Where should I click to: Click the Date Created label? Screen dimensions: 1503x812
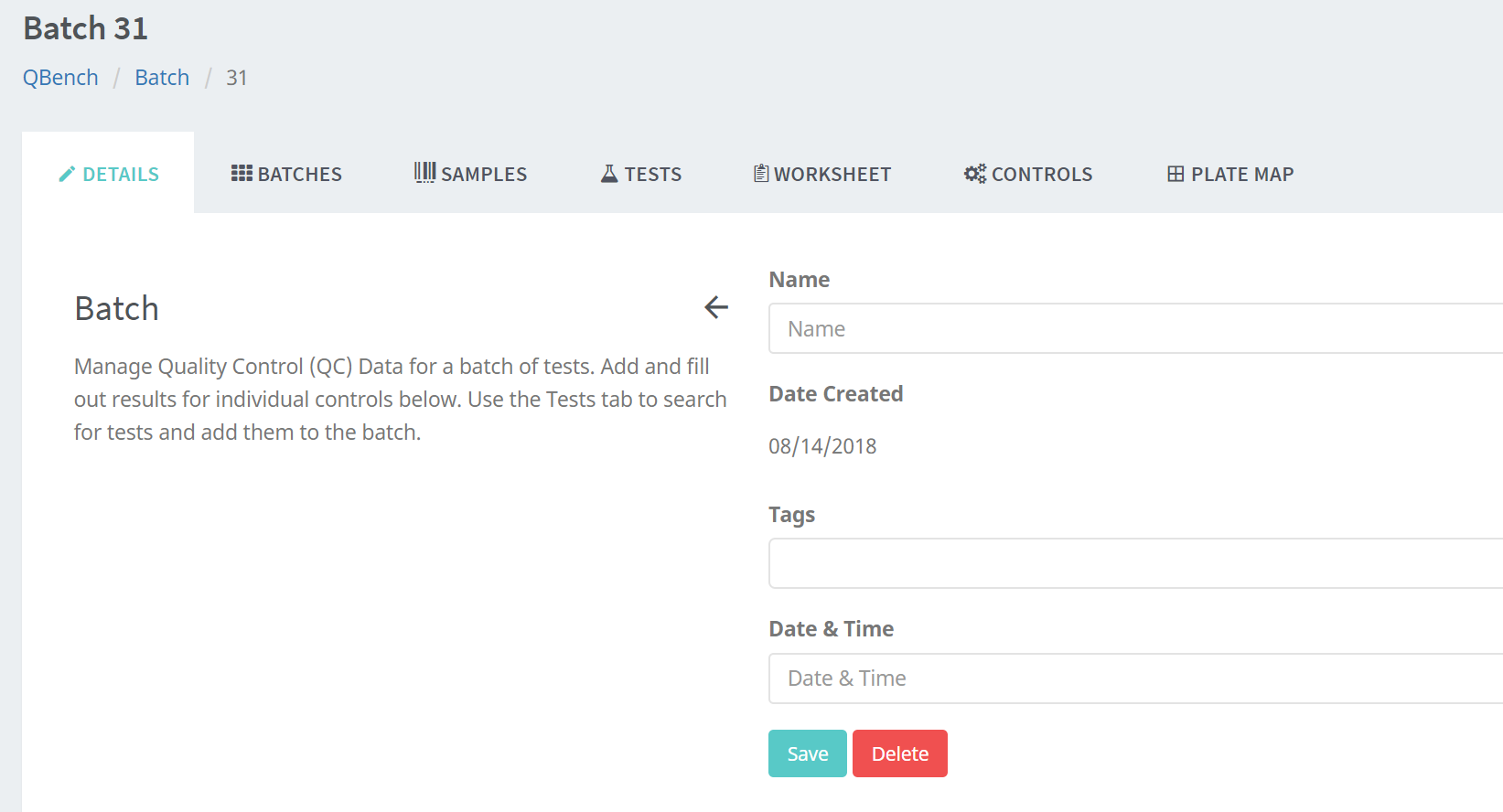pos(835,394)
